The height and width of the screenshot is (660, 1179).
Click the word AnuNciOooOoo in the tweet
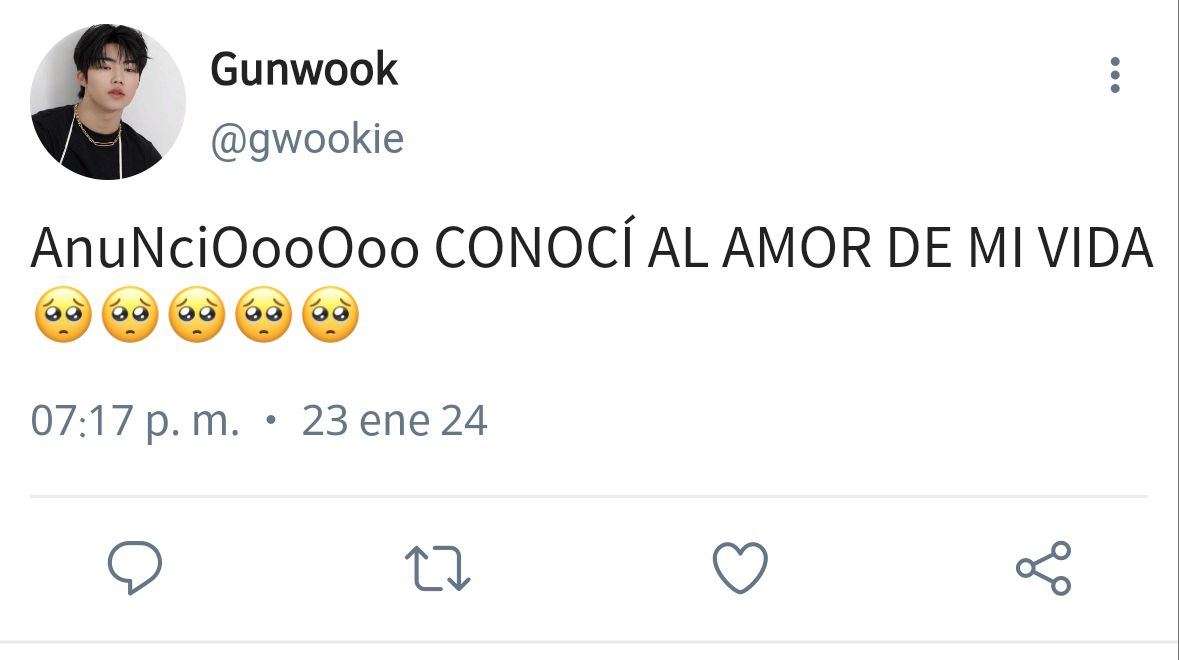tap(225, 248)
